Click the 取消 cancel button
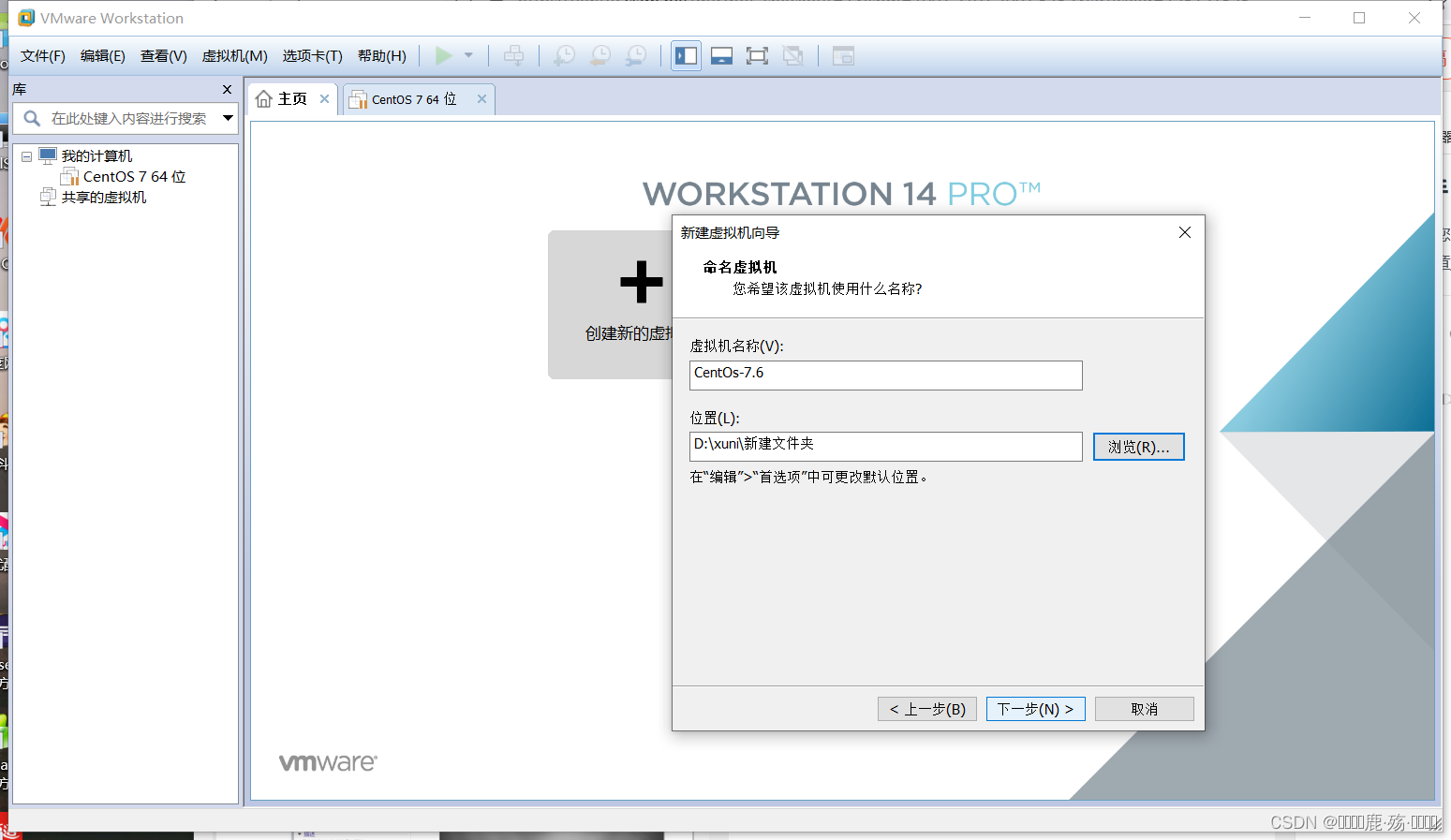 click(x=1144, y=709)
